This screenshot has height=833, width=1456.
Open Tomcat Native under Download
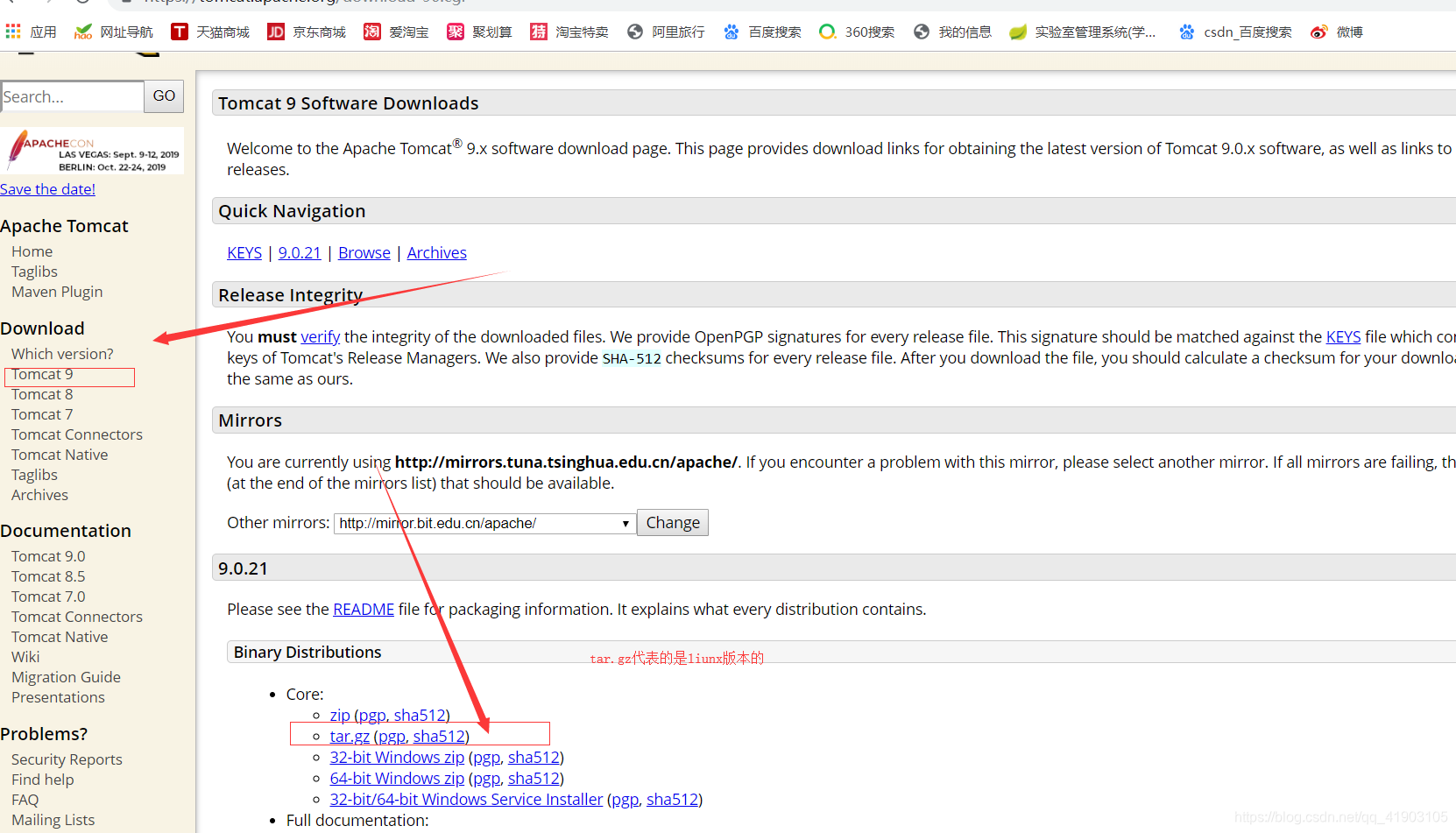coord(60,455)
